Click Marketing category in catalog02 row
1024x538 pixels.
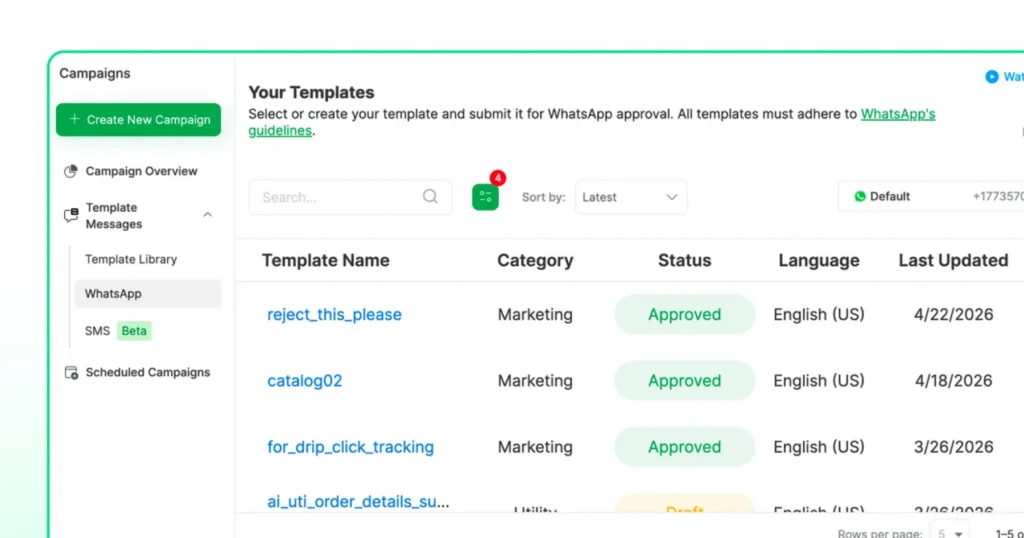point(535,381)
